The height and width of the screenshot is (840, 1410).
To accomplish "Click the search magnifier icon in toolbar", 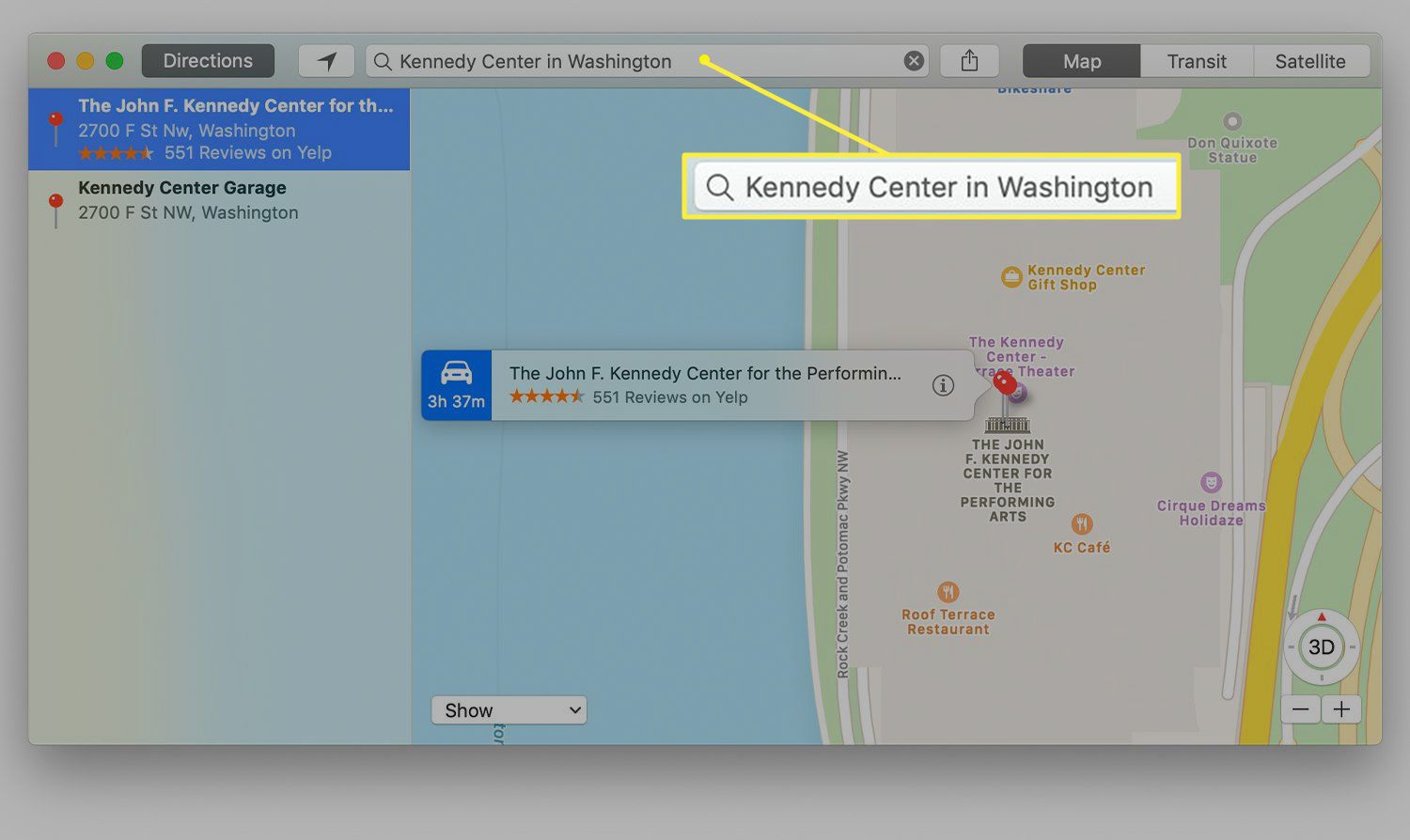I will click(x=382, y=61).
